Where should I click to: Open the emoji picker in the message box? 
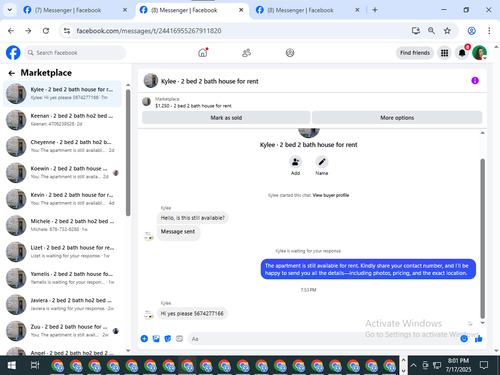(x=464, y=339)
